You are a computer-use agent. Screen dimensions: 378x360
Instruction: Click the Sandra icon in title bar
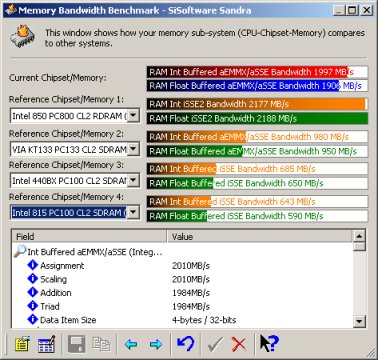[10, 10]
